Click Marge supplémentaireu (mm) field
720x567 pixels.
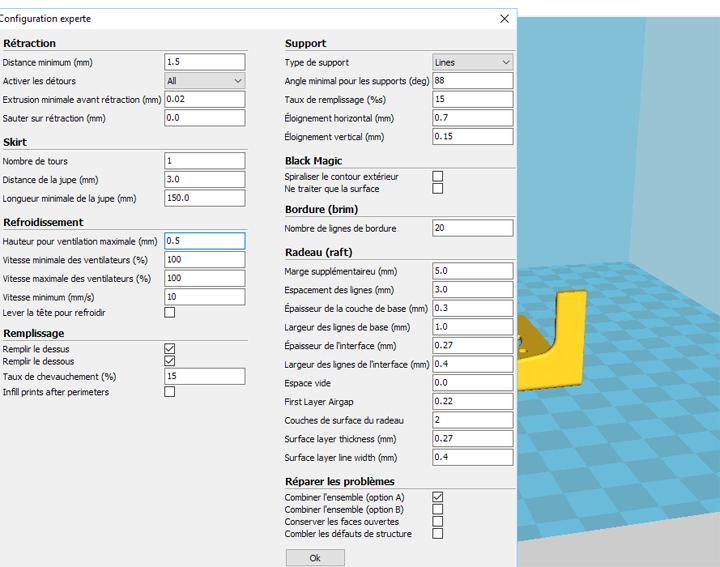point(472,271)
